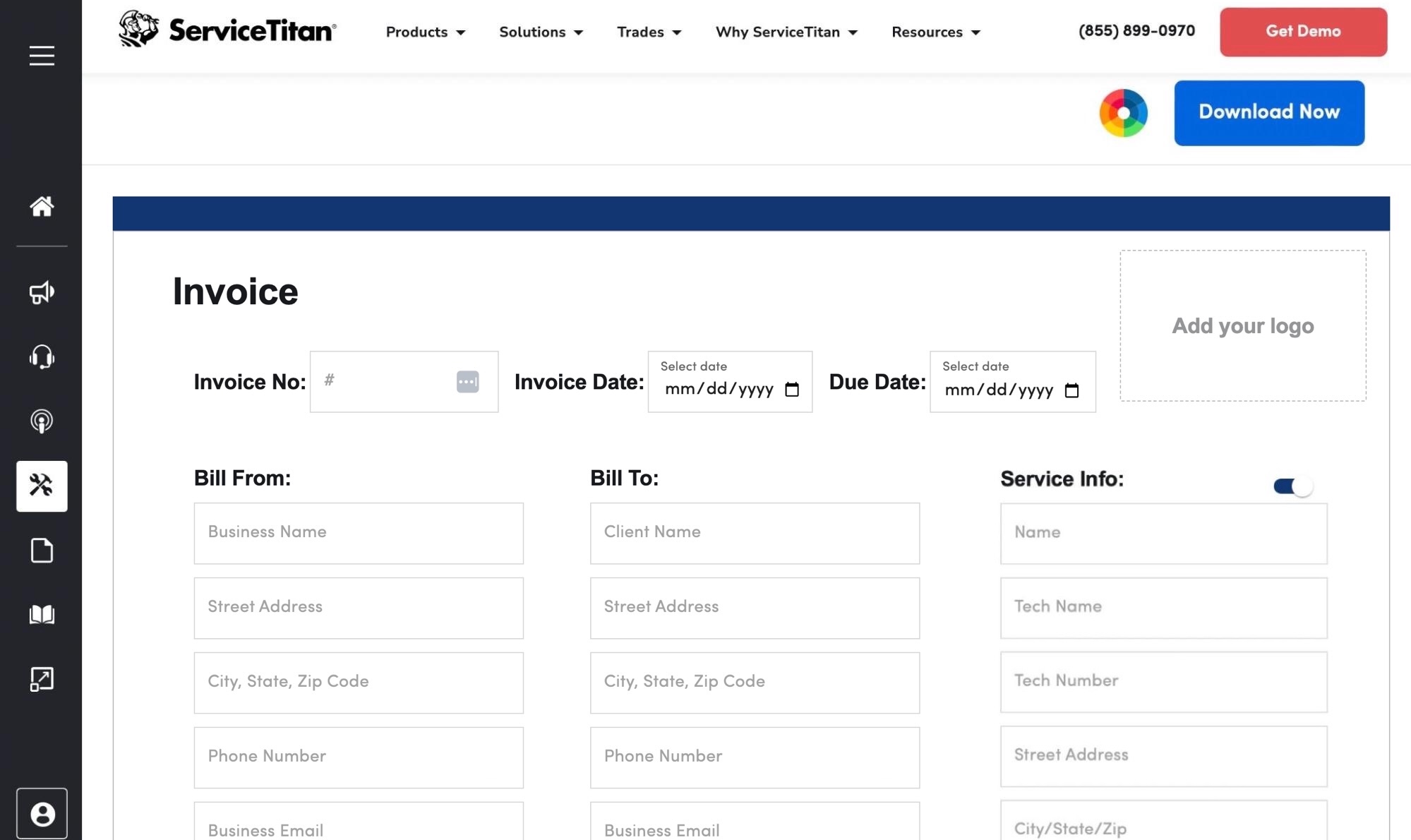The image size is (1411, 840).
Task: Click the ServiceTitan logo
Action: 227,29
